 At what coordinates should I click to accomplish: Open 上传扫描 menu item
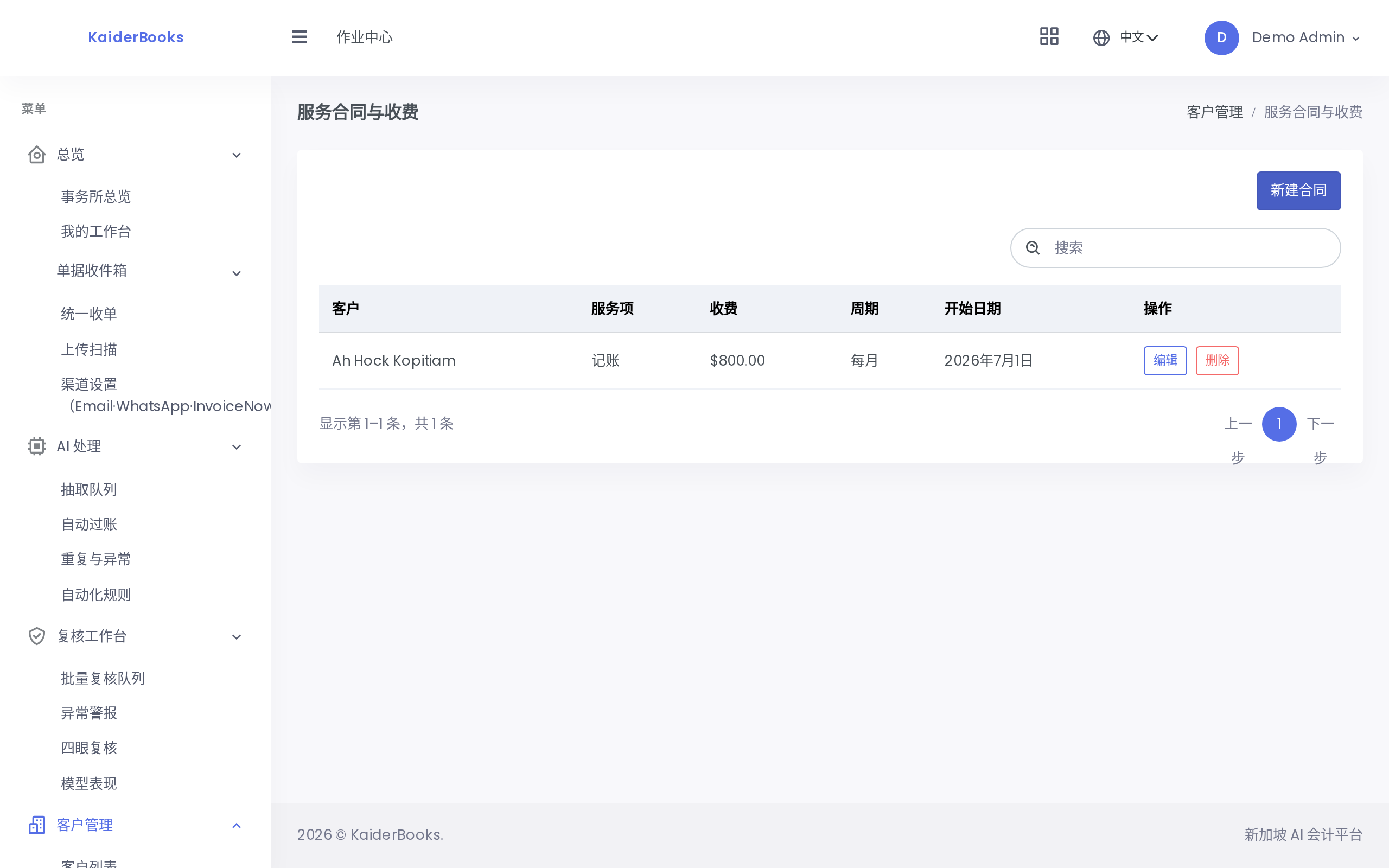pos(89,349)
